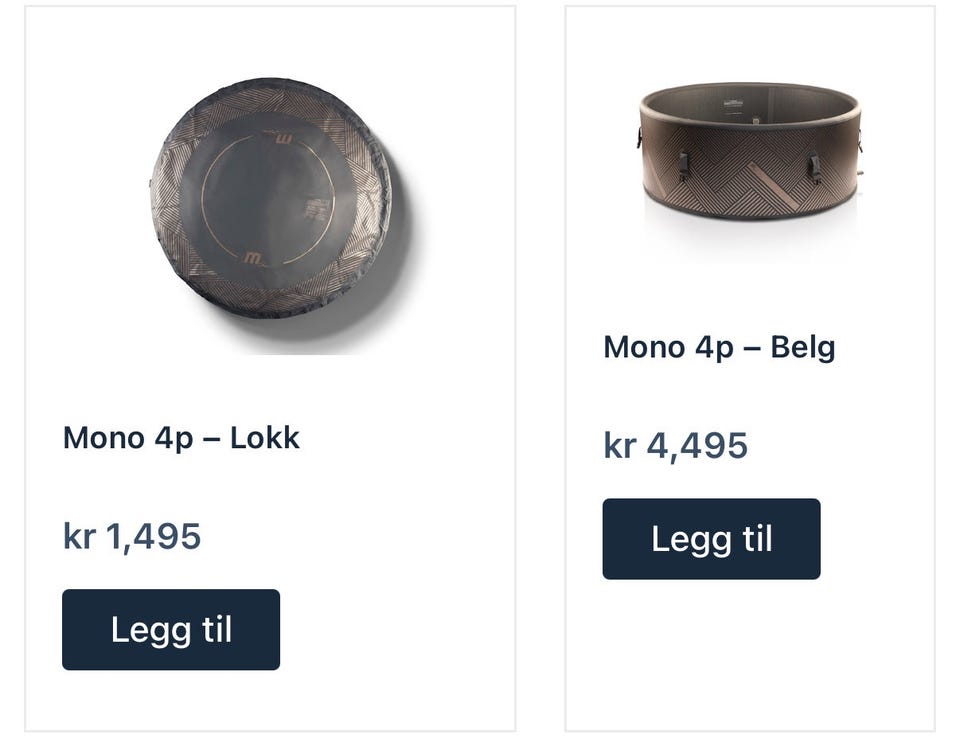Open the Mono 4p – Belg product title
960x750 pixels.
719,348
